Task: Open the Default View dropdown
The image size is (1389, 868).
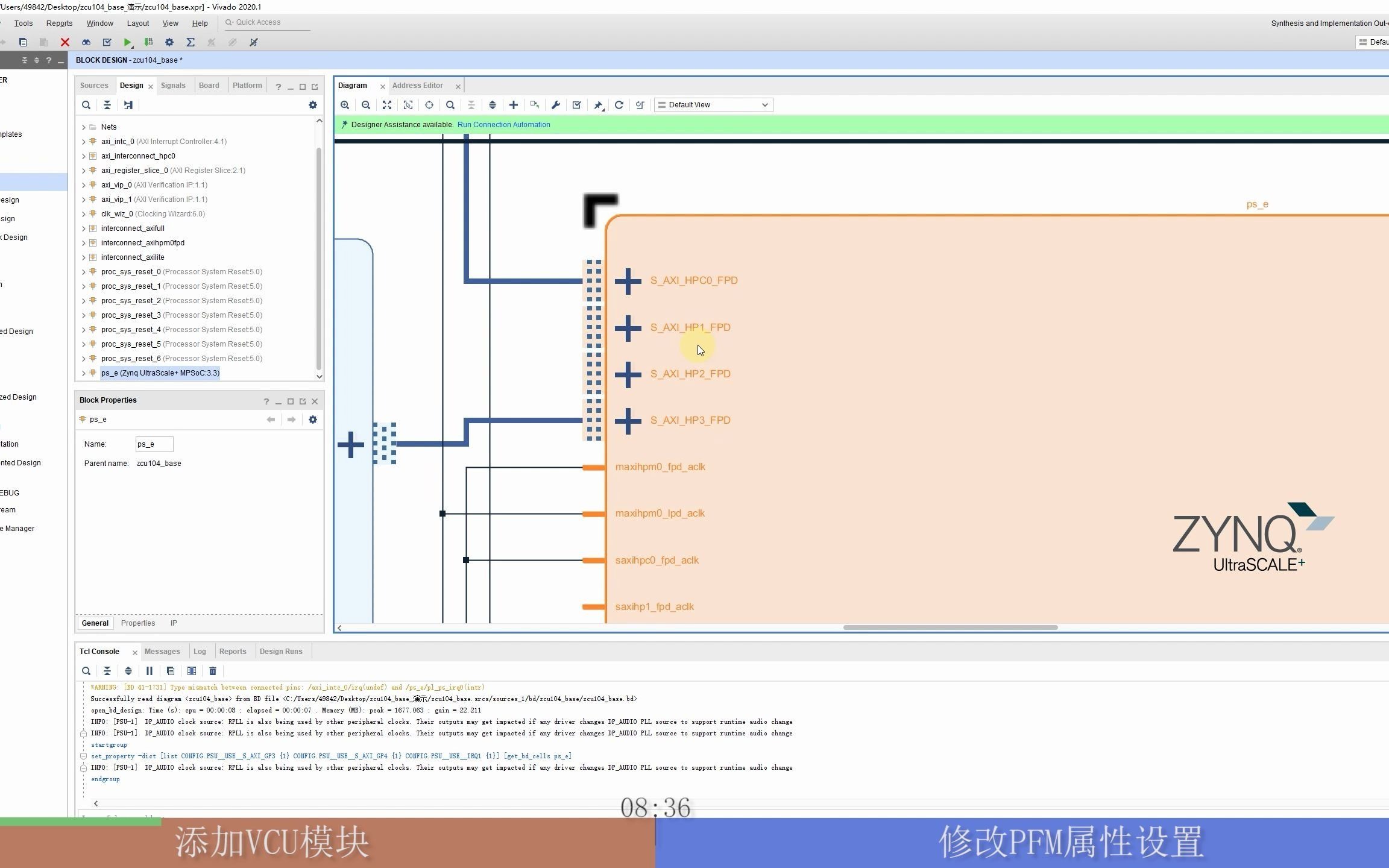Action: pyautogui.click(x=714, y=105)
